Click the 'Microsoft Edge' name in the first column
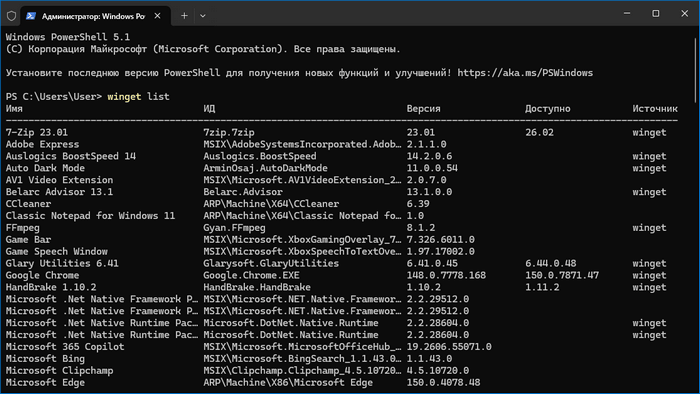Screen dimensions: 700x394 click(45, 382)
